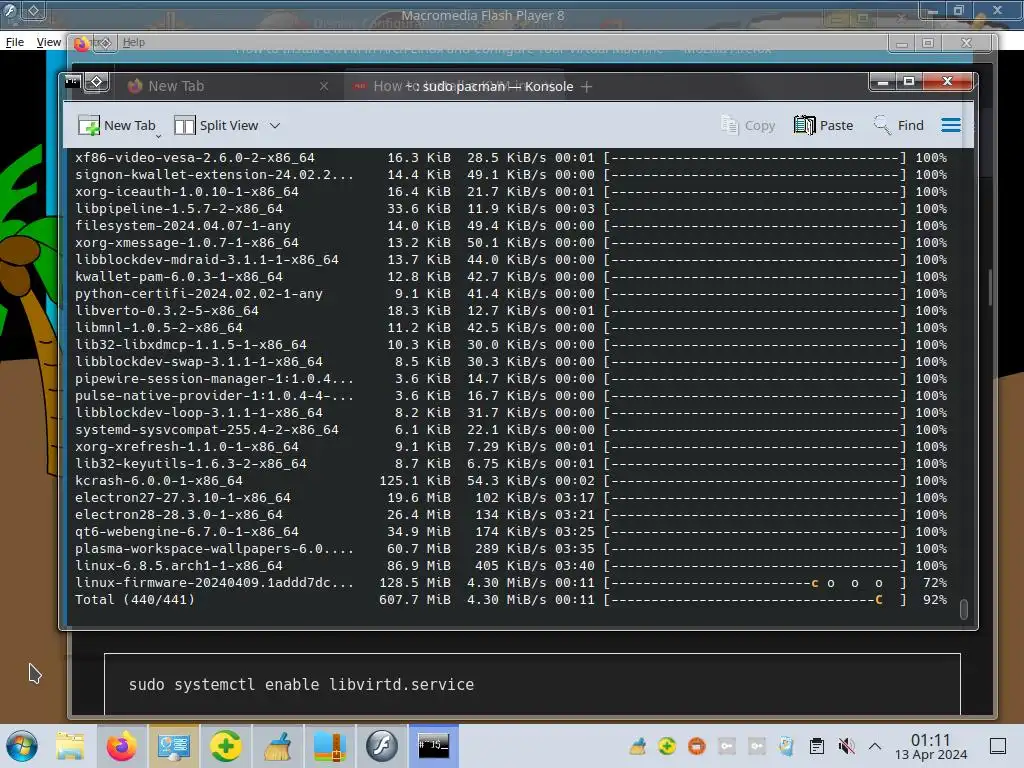Click New Tab in the Konsole toolbar
1024x768 pixels.
click(117, 125)
